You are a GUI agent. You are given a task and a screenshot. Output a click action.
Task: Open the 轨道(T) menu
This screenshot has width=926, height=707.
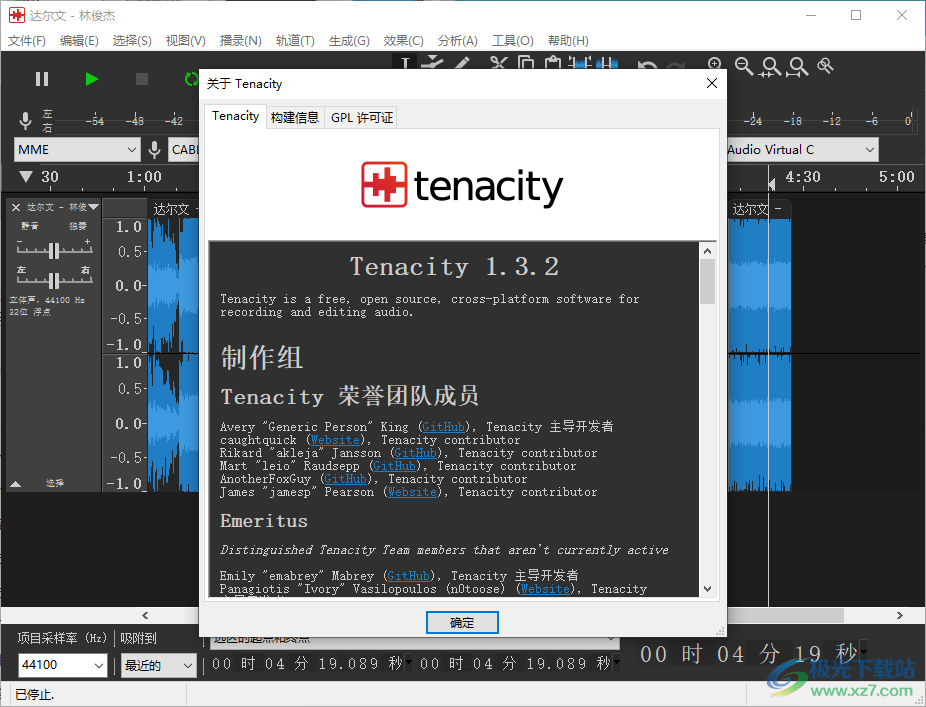[x=295, y=41]
